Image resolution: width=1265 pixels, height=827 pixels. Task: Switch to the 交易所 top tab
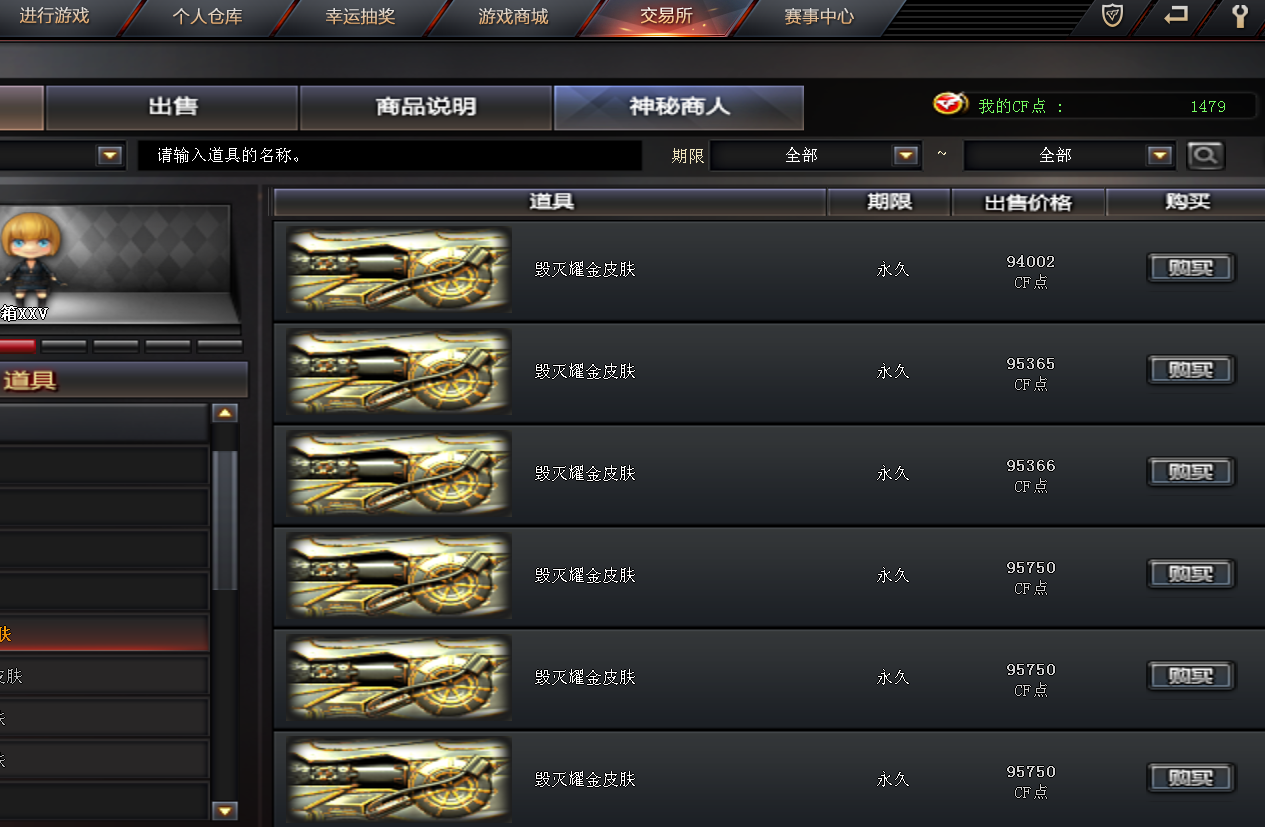pos(666,17)
